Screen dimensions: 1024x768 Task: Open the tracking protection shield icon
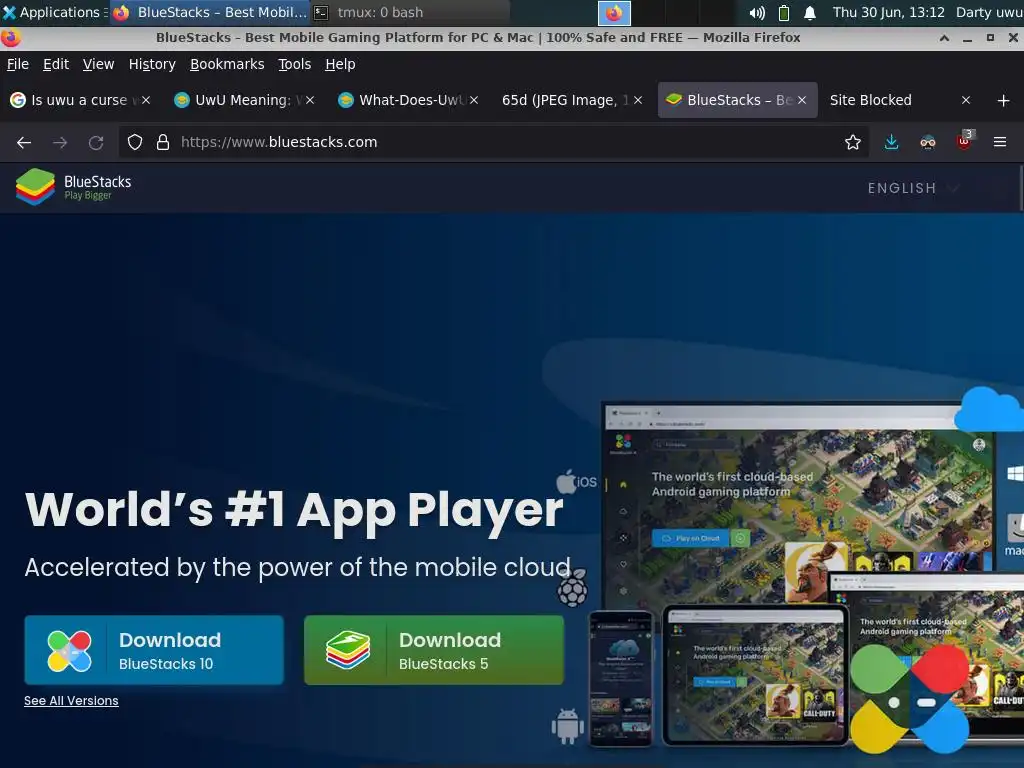(135, 142)
